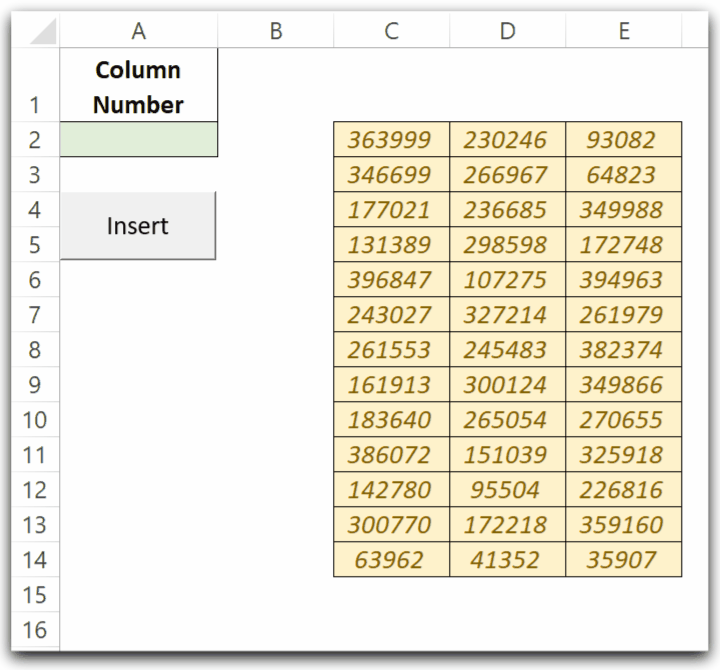Click cell containing 63962
720x670 pixels.
tap(392, 559)
